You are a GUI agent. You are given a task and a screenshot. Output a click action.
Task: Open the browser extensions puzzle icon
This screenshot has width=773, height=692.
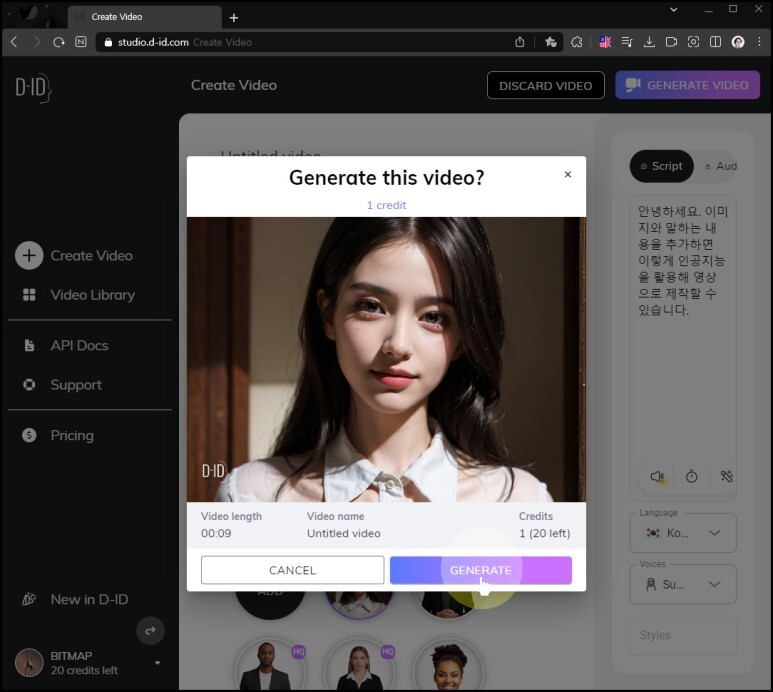pyautogui.click(x=577, y=42)
